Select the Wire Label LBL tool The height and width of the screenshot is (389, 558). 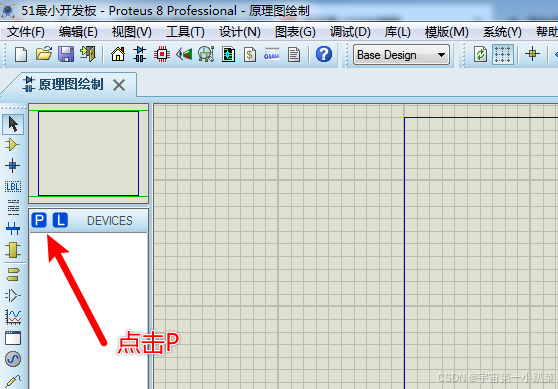13,186
